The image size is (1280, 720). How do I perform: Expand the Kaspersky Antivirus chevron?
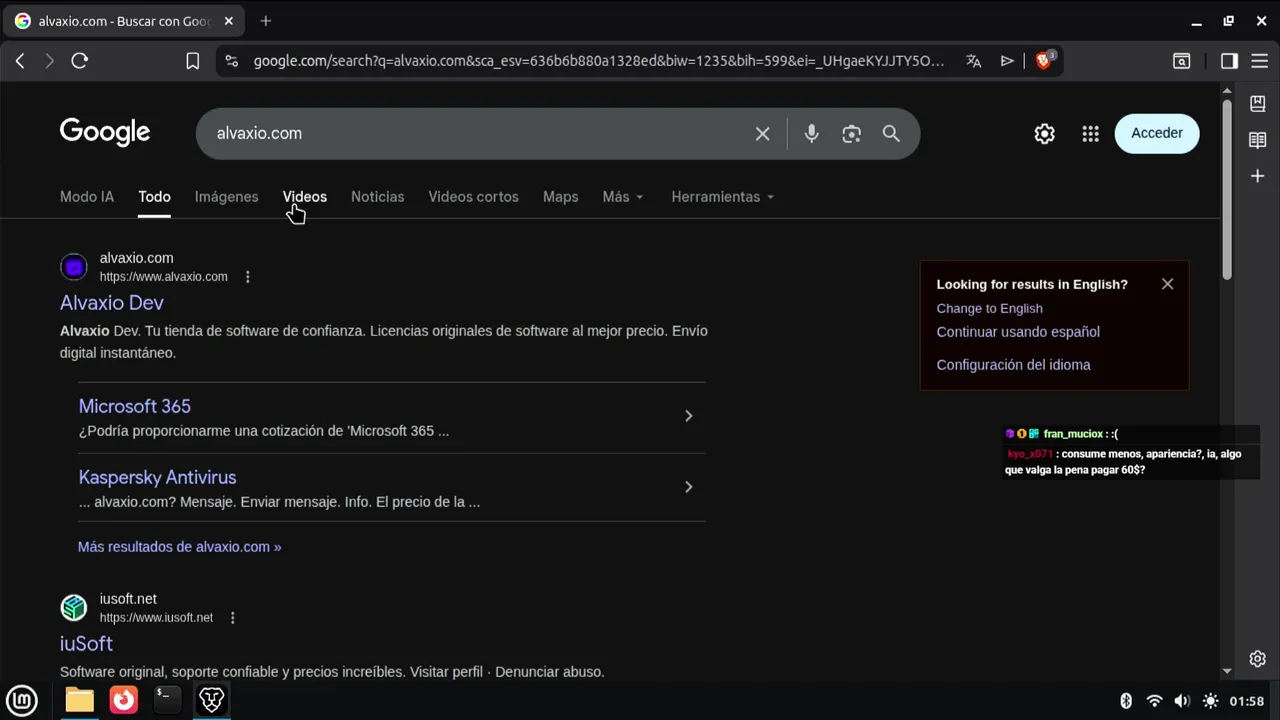(689, 487)
